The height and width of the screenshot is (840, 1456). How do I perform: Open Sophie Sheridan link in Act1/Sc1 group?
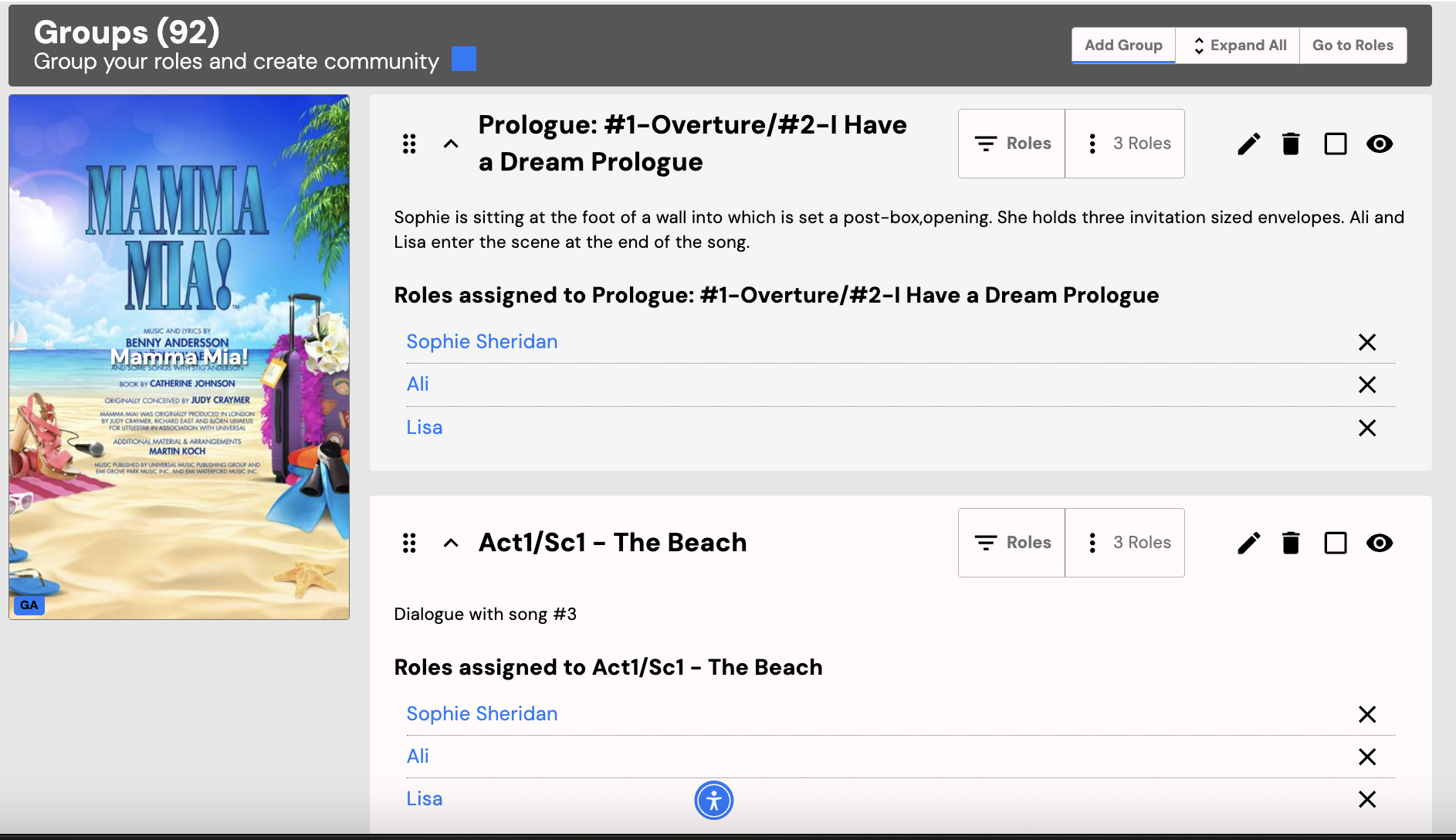tap(482, 713)
